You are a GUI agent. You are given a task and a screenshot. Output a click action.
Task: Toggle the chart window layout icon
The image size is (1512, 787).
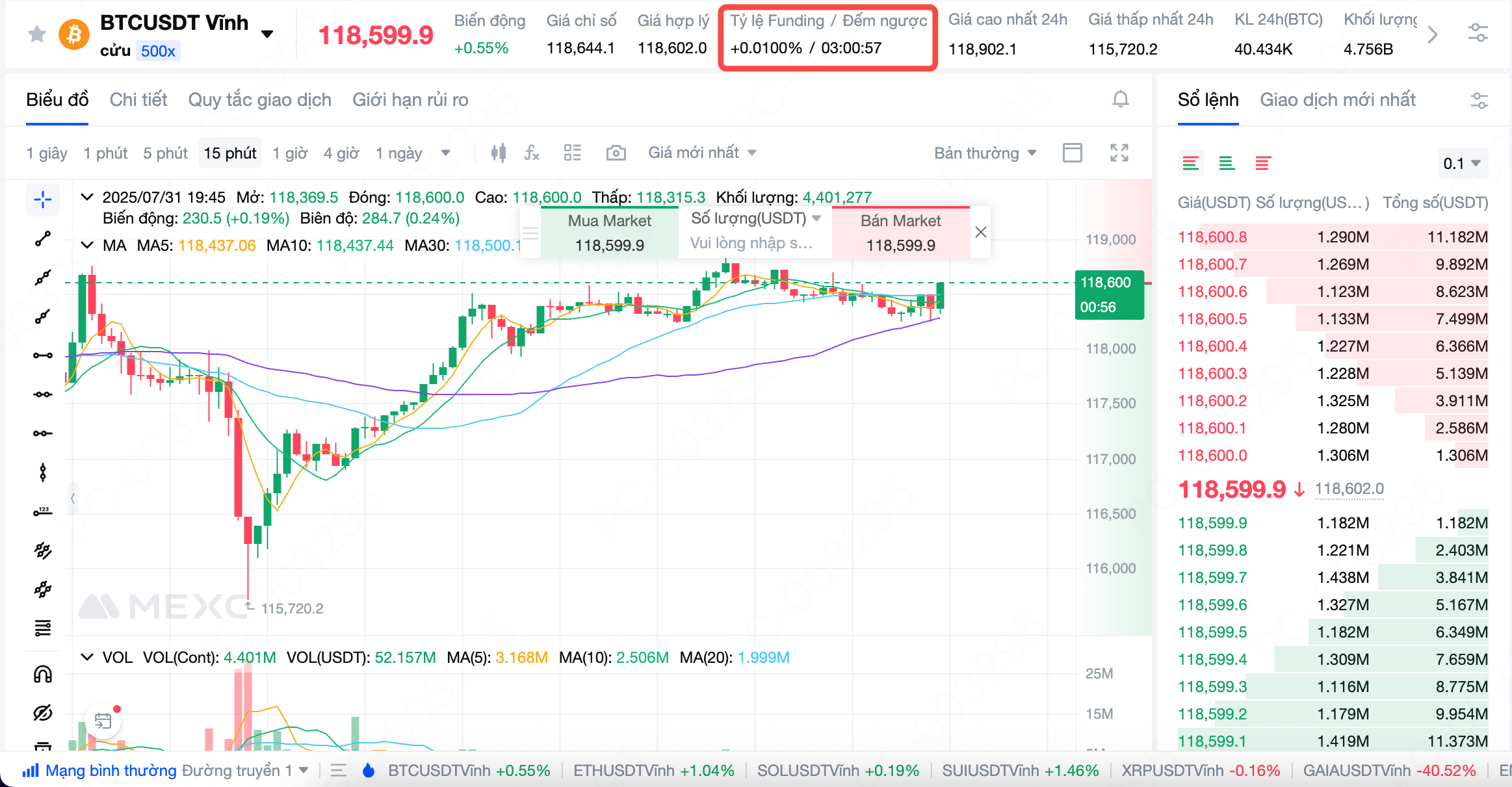pyautogui.click(x=1073, y=153)
